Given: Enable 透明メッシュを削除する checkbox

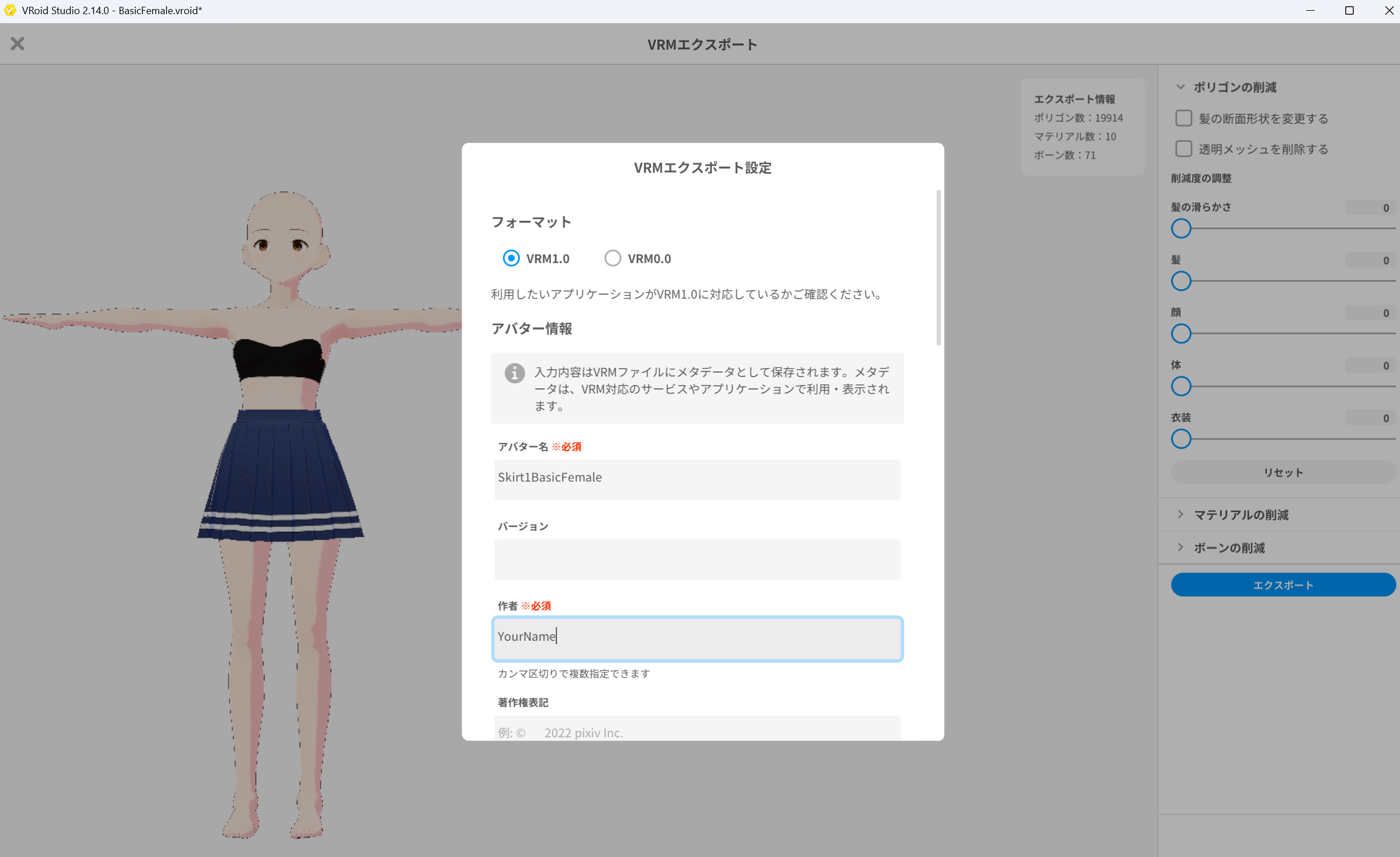Looking at the screenshot, I should (x=1183, y=149).
